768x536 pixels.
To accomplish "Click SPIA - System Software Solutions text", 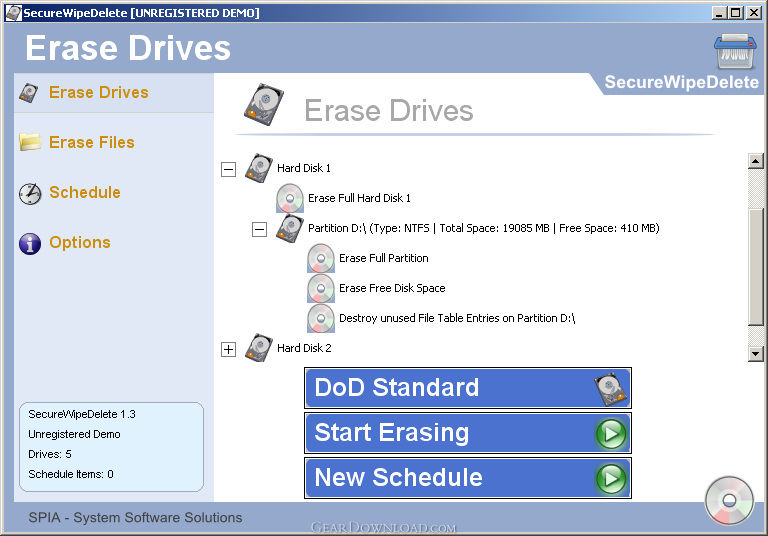I will point(135,517).
